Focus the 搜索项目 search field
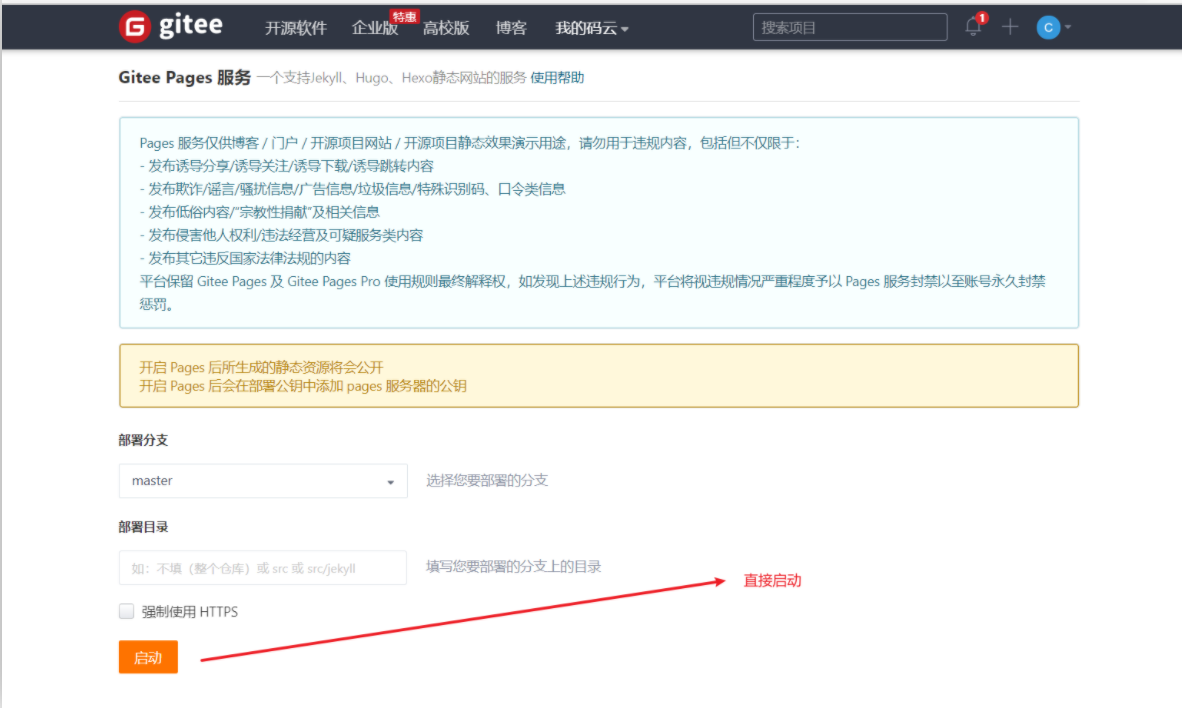This screenshot has width=1182, height=708. [x=850, y=27]
